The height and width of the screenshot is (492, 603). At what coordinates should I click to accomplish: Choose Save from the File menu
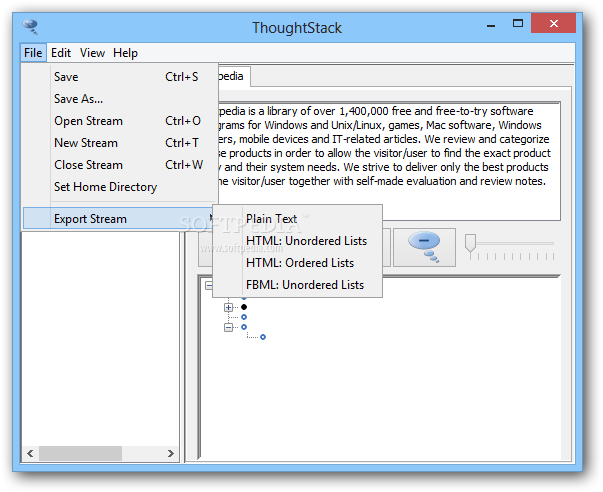(120, 77)
